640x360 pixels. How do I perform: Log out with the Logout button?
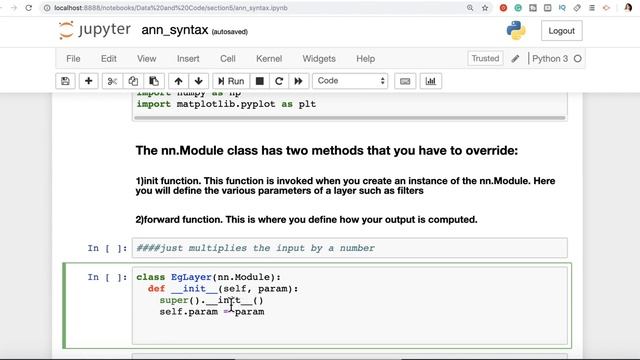pos(562,31)
